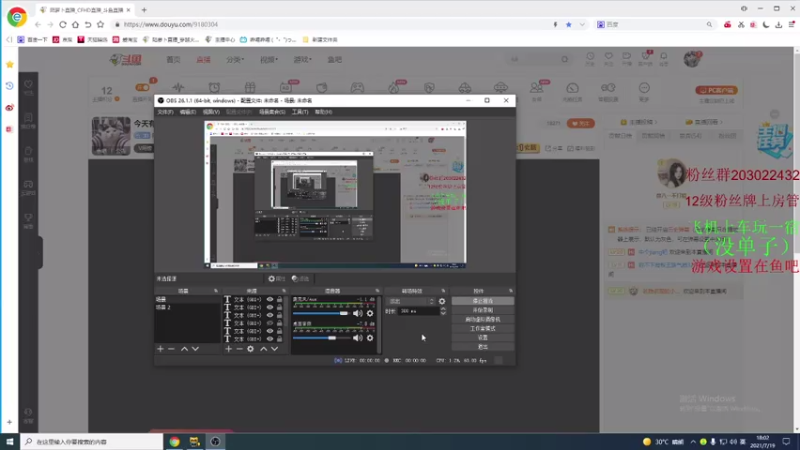This screenshot has height=450, width=800.
Task: Click 停止推流 to stop streaming
Action: point(483,301)
